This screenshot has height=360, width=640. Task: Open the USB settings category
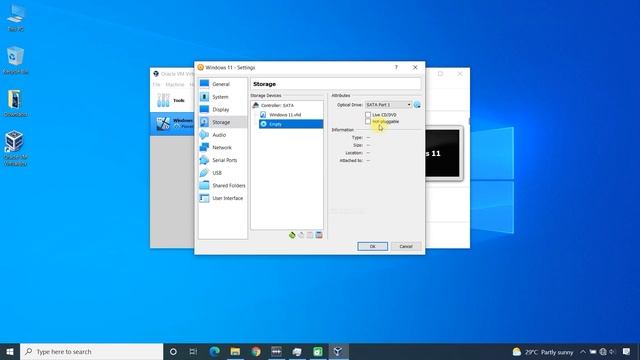coord(222,173)
